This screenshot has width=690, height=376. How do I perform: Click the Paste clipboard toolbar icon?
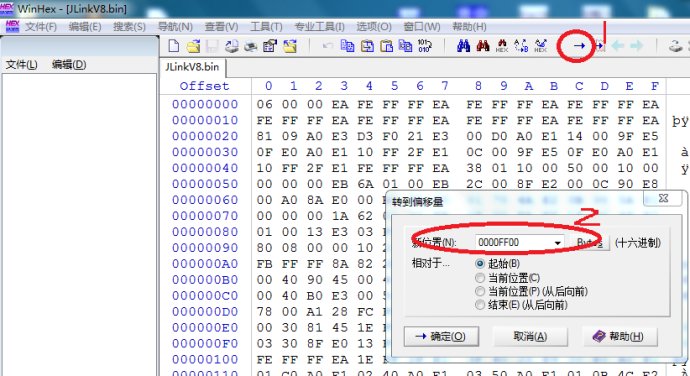(386, 46)
